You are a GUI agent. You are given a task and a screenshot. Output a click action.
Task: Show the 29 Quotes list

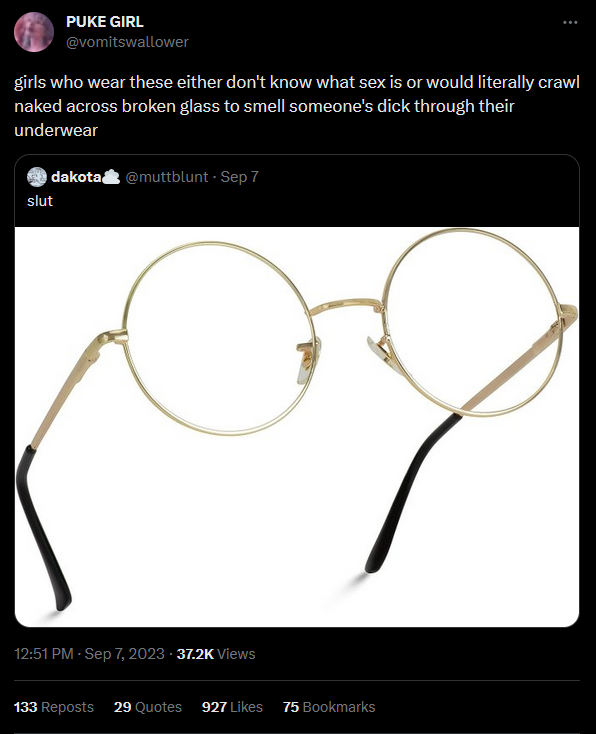point(147,707)
